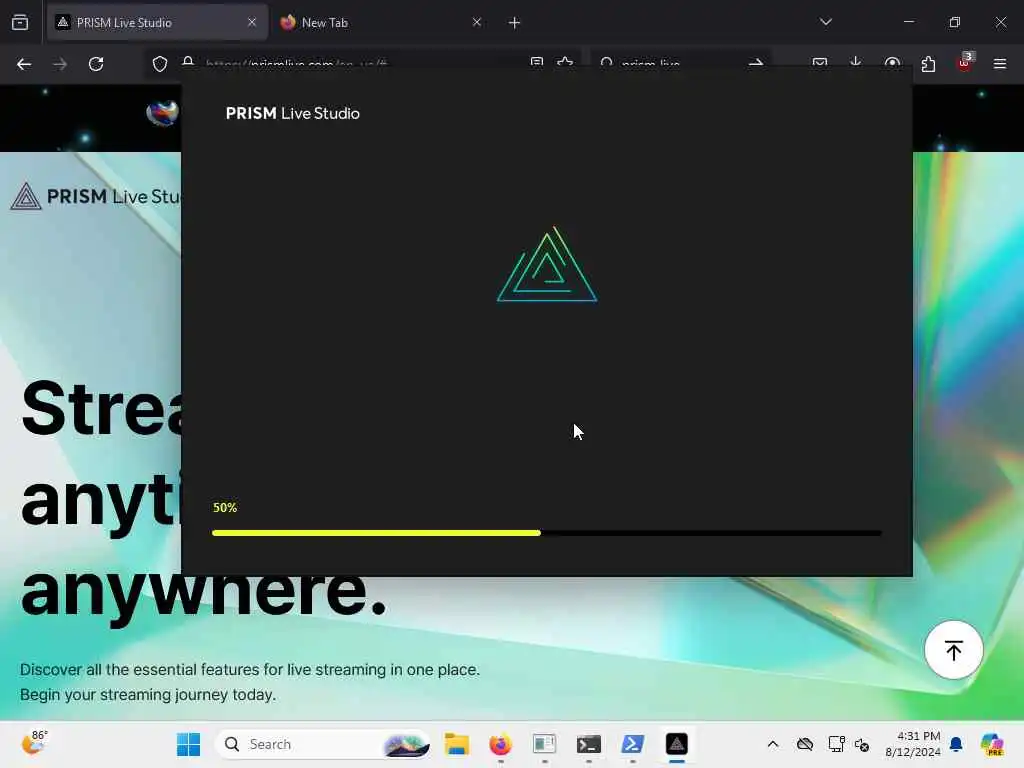Click the PRISM Live Studio splash title
This screenshot has height=768, width=1024.
(293, 113)
